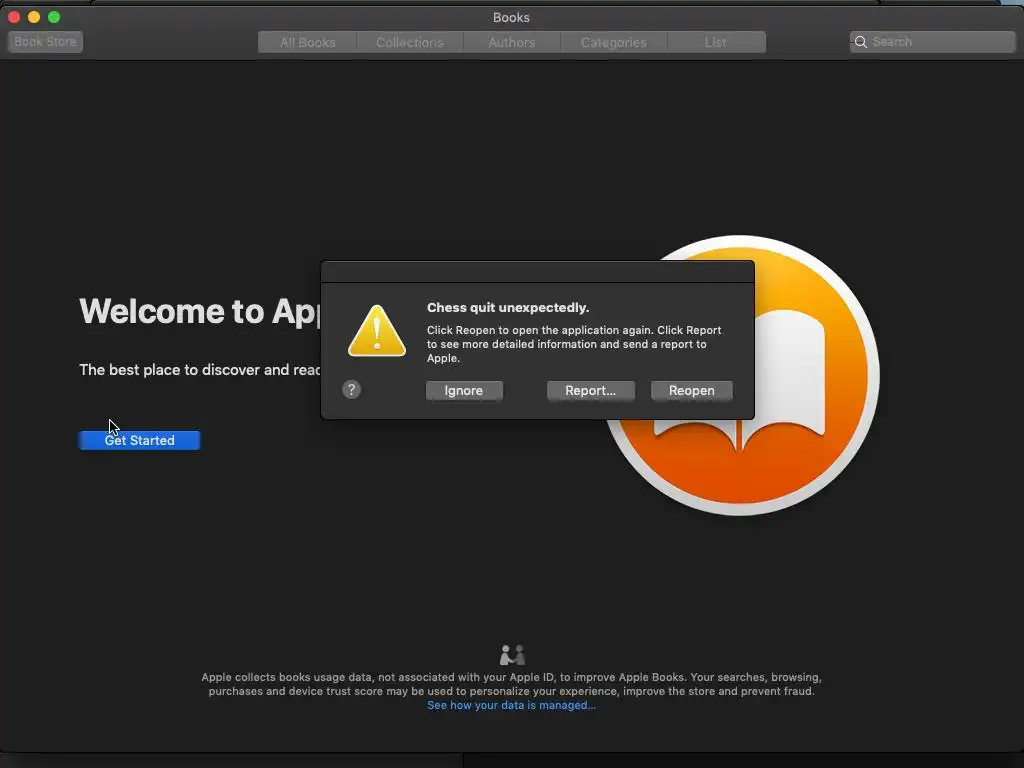The width and height of the screenshot is (1024, 768).
Task: Click the privacy handshake icon
Action: pyautogui.click(x=512, y=654)
